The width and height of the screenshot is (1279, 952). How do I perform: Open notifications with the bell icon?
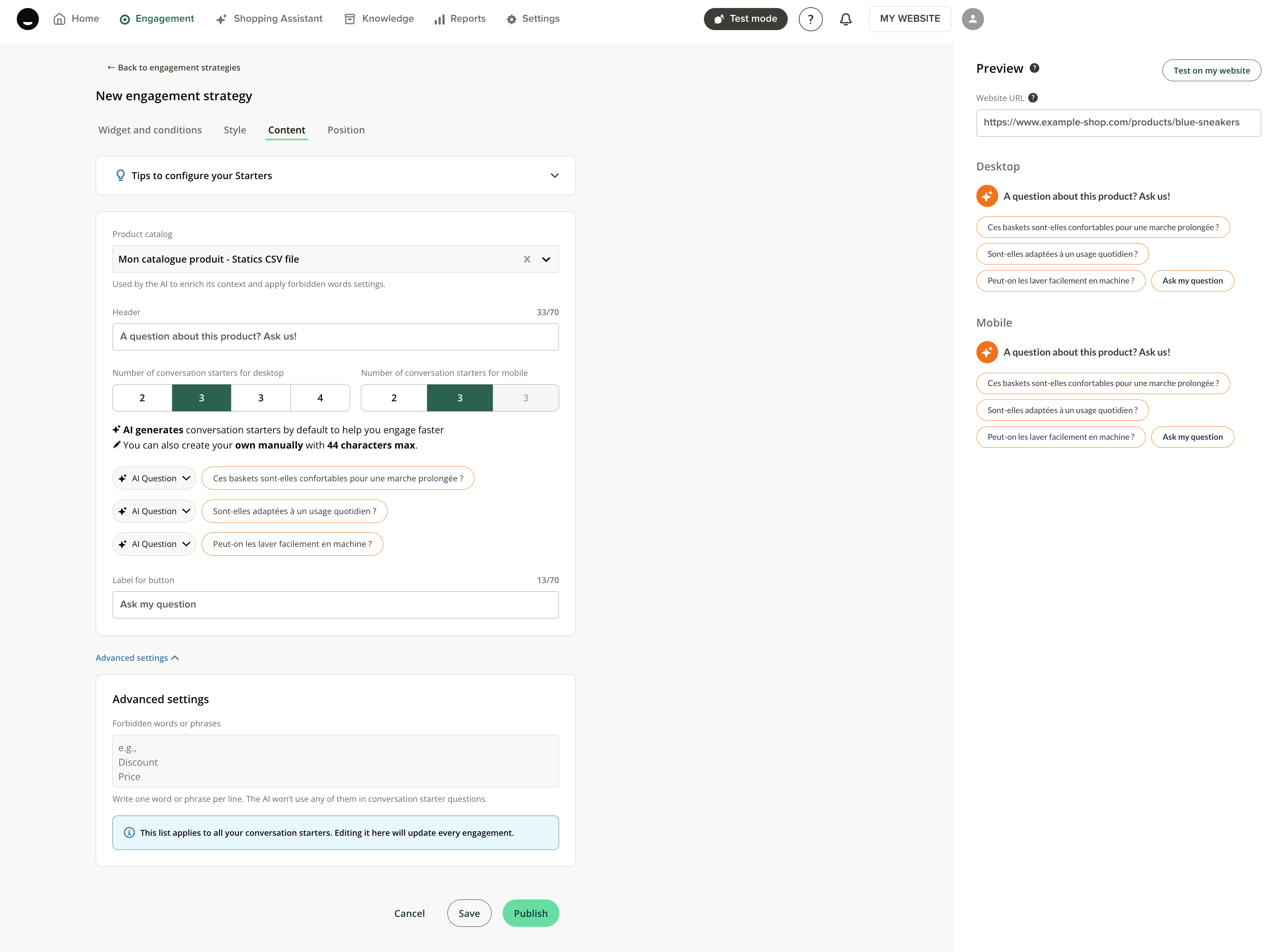(846, 19)
